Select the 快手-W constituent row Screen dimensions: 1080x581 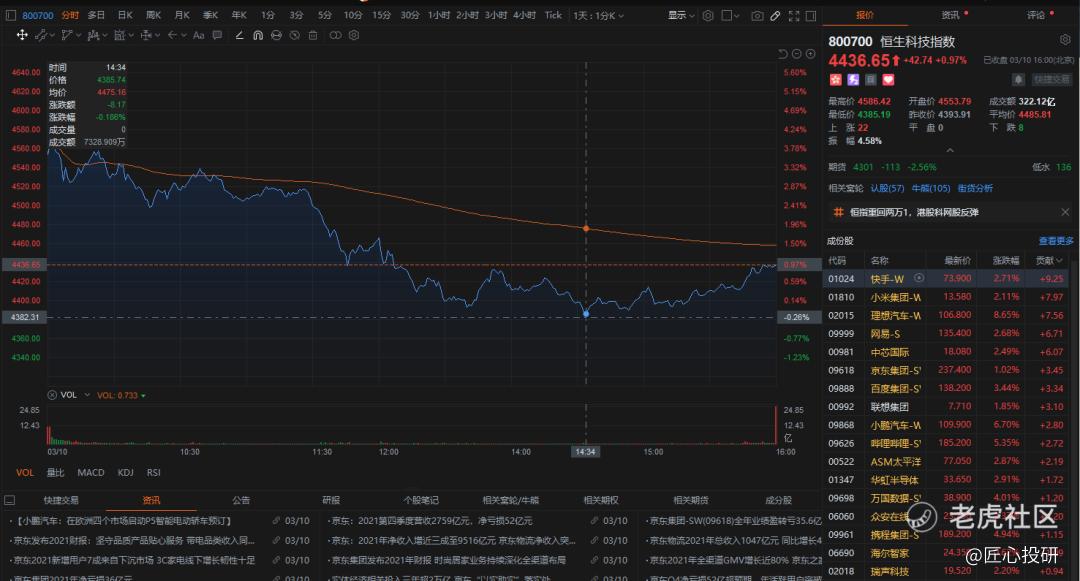[948, 279]
